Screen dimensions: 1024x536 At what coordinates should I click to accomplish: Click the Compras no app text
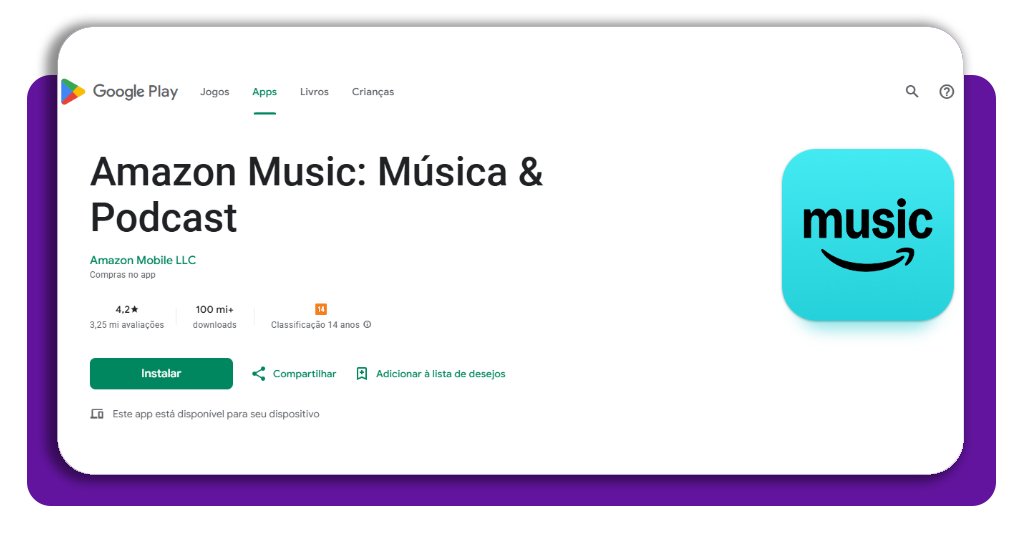pos(122,275)
